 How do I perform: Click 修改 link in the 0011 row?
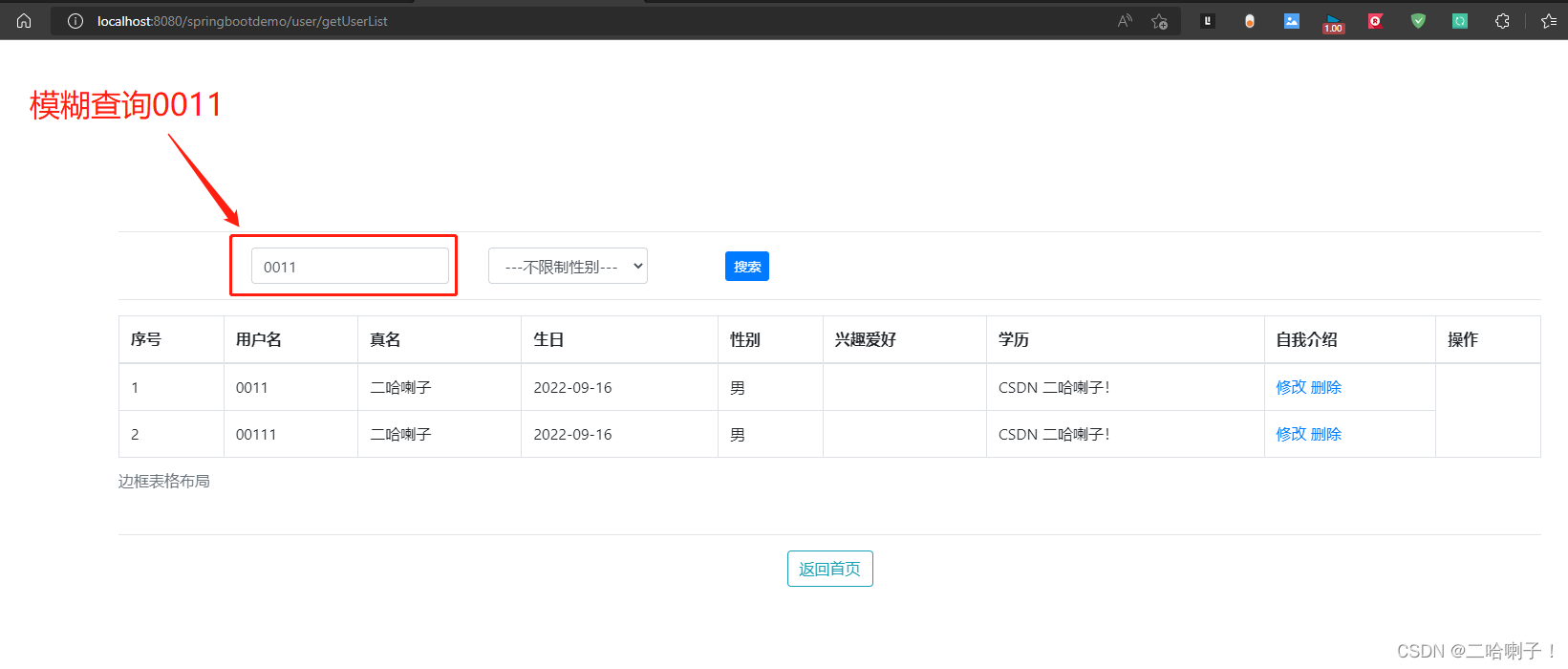point(1291,387)
